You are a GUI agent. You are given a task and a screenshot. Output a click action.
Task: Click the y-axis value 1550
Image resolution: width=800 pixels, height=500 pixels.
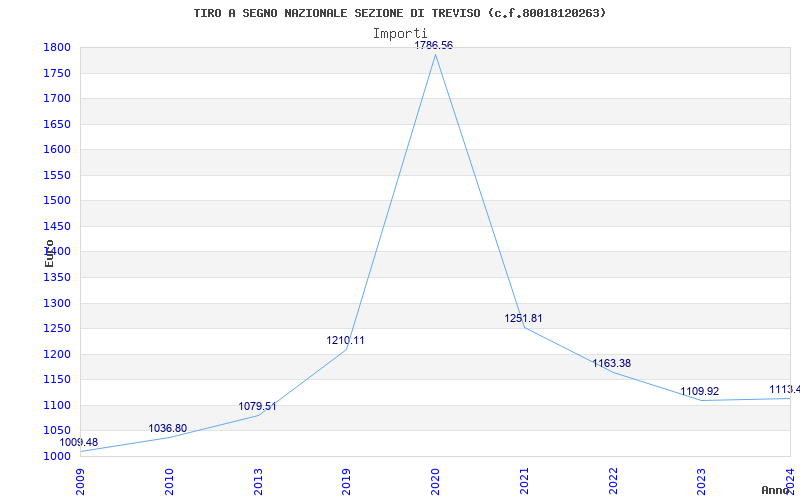(x=57, y=176)
